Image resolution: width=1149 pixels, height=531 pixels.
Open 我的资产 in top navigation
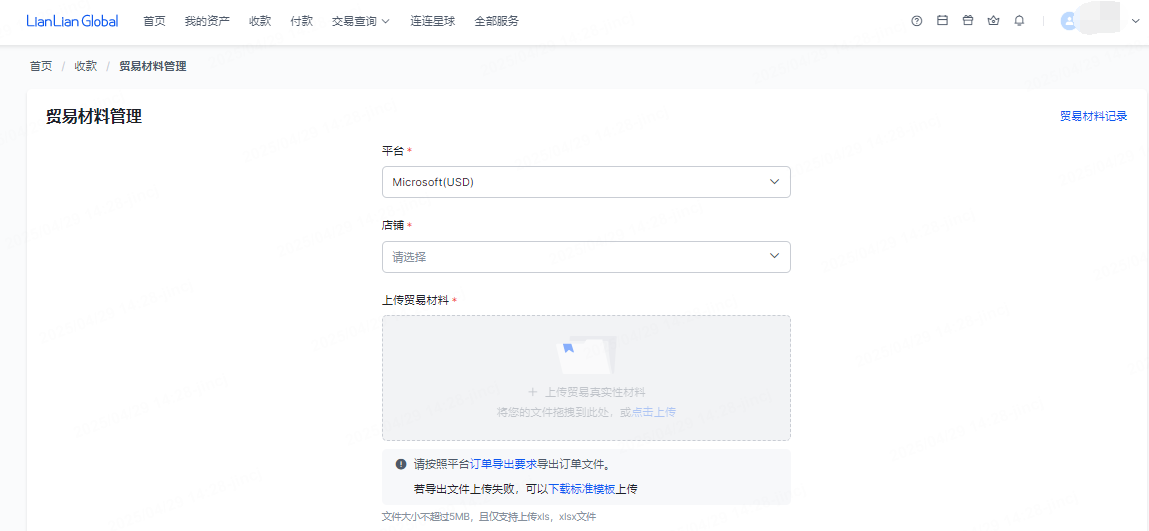point(207,21)
